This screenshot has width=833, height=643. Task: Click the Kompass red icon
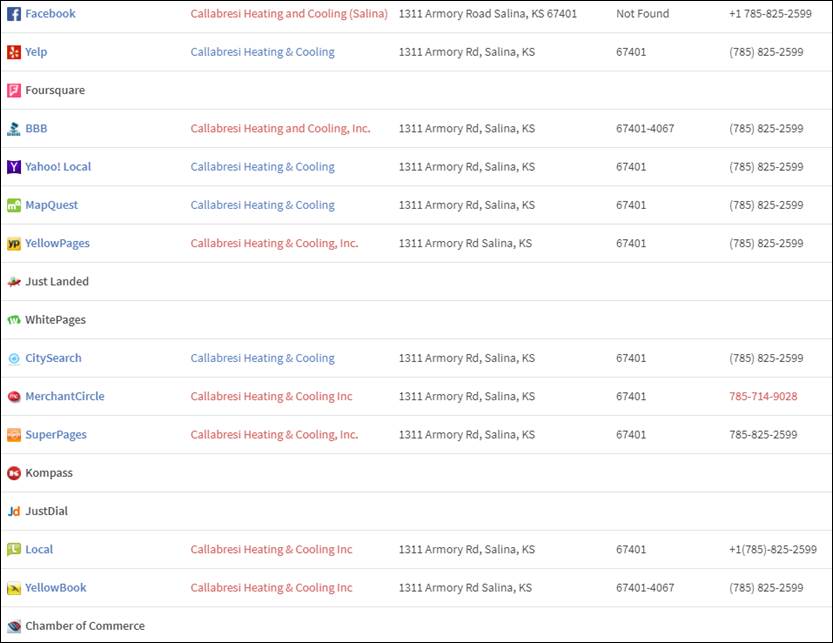click(14, 473)
